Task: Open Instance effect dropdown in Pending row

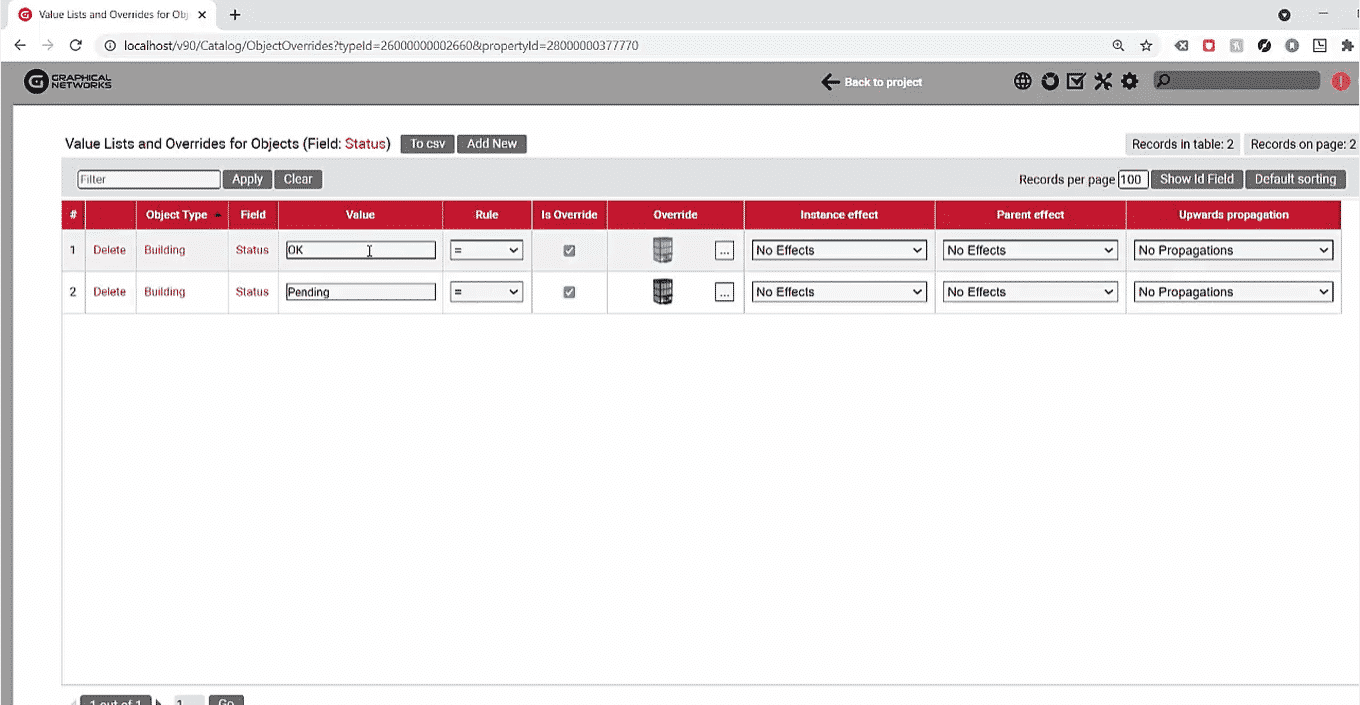Action: [839, 292]
